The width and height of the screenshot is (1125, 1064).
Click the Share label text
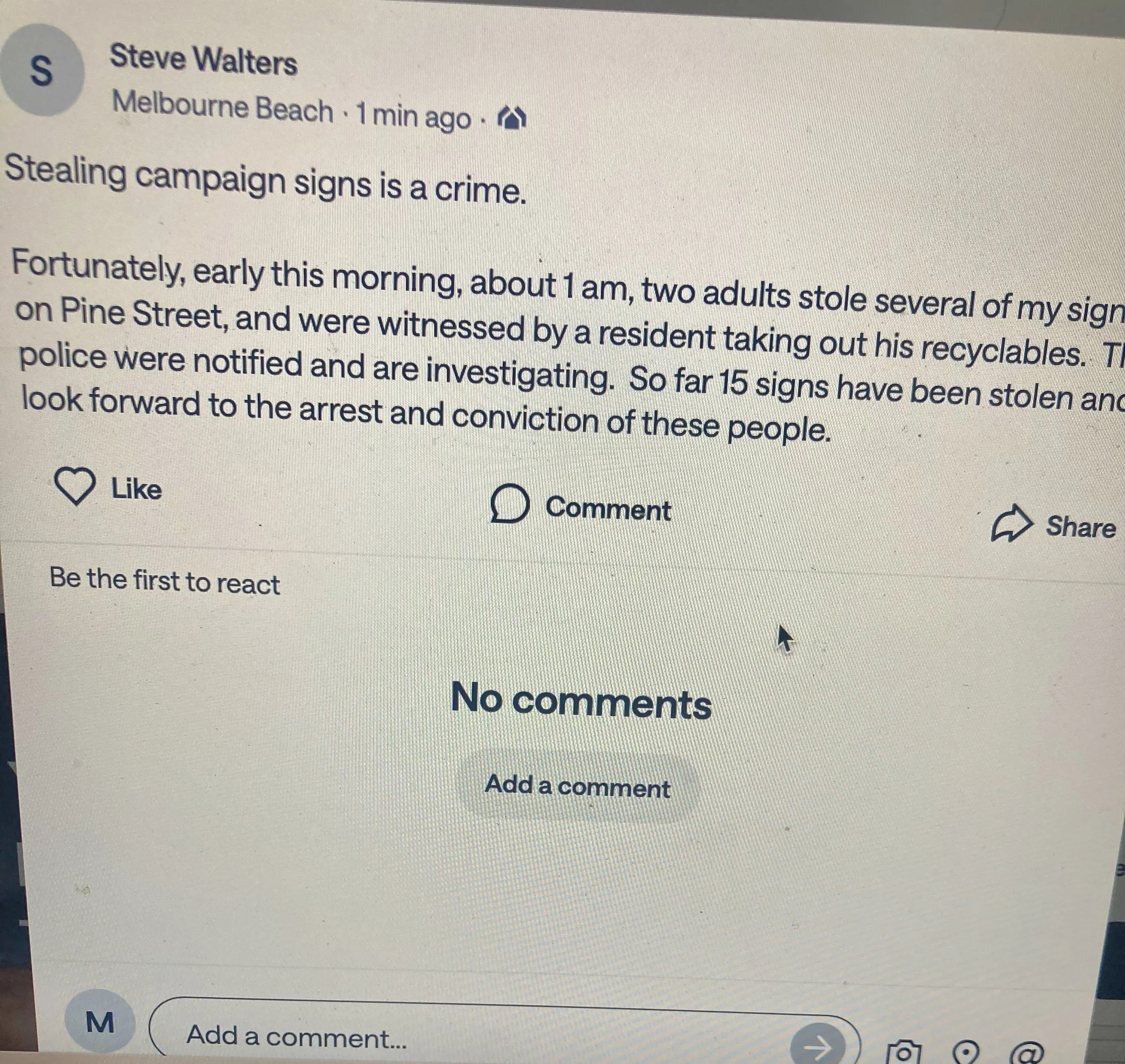[x=1081, y=527]
